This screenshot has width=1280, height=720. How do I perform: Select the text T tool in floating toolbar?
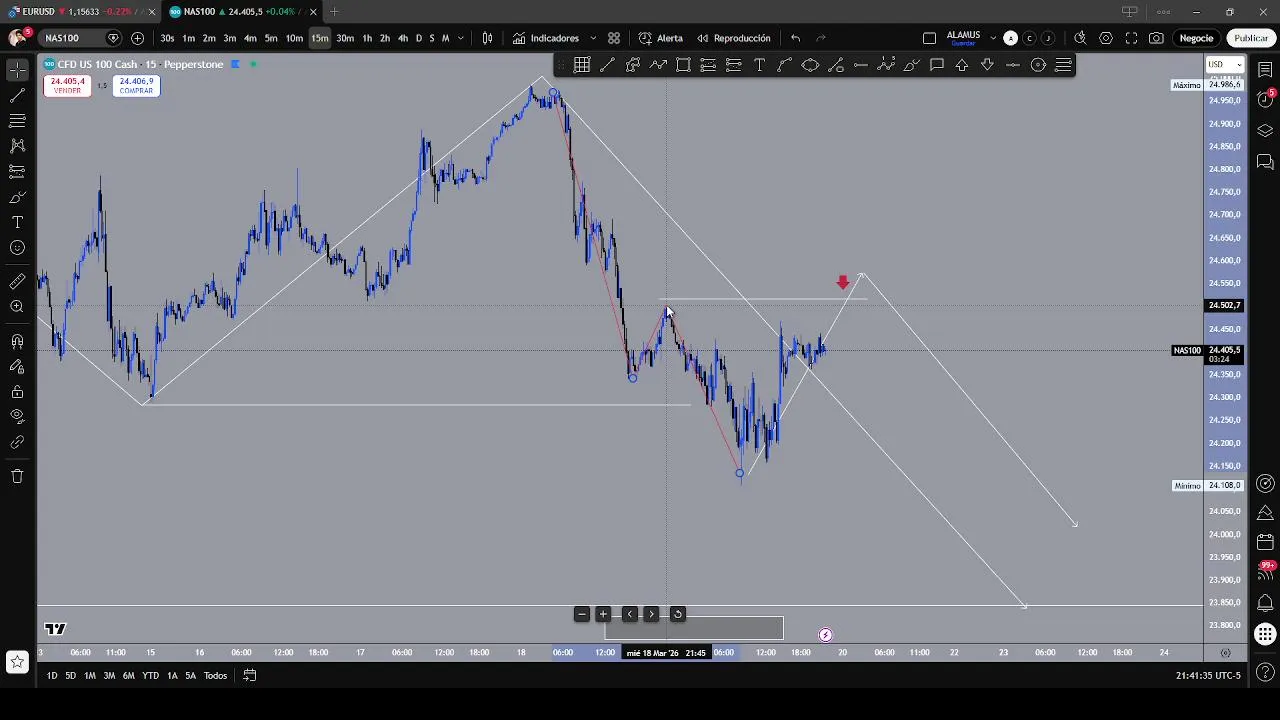[759, 65]
